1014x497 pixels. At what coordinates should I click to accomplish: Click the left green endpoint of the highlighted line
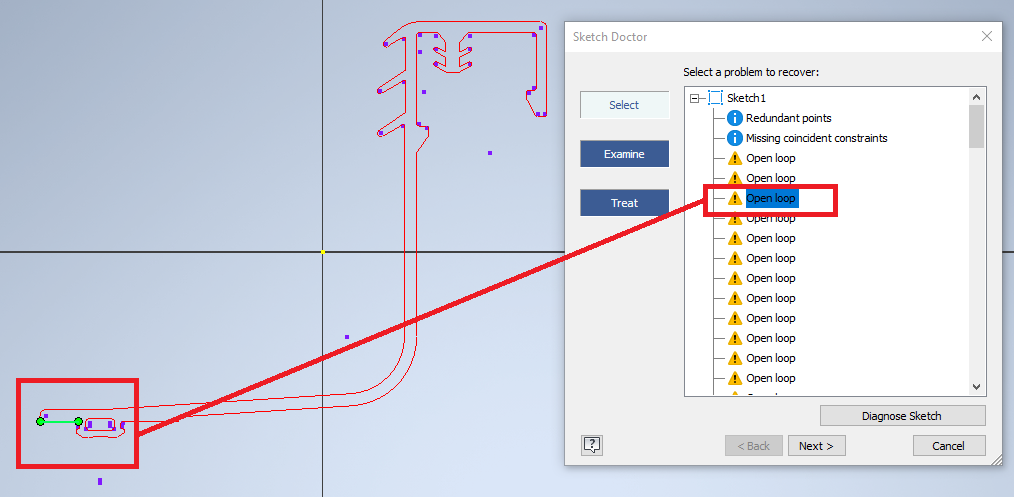[40, 421]
